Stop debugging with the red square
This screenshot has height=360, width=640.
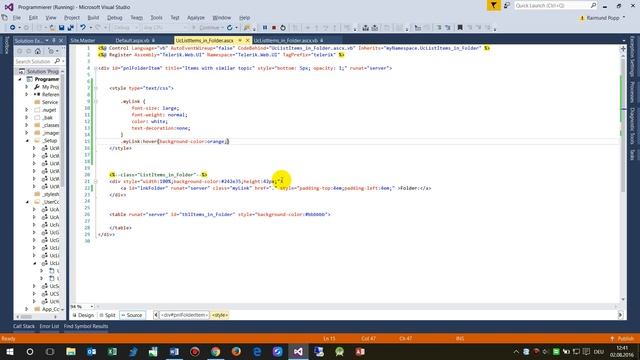[274, 28]
